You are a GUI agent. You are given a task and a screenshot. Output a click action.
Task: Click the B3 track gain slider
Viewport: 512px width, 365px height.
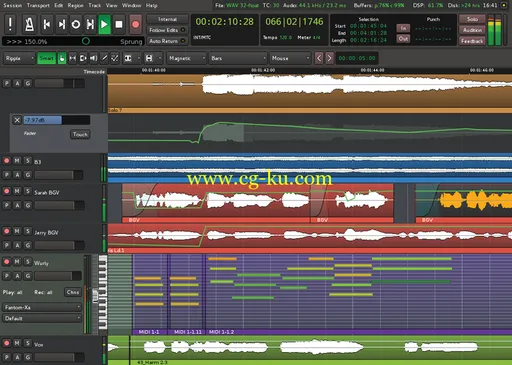pyautogui.click(x=59, y=175)
